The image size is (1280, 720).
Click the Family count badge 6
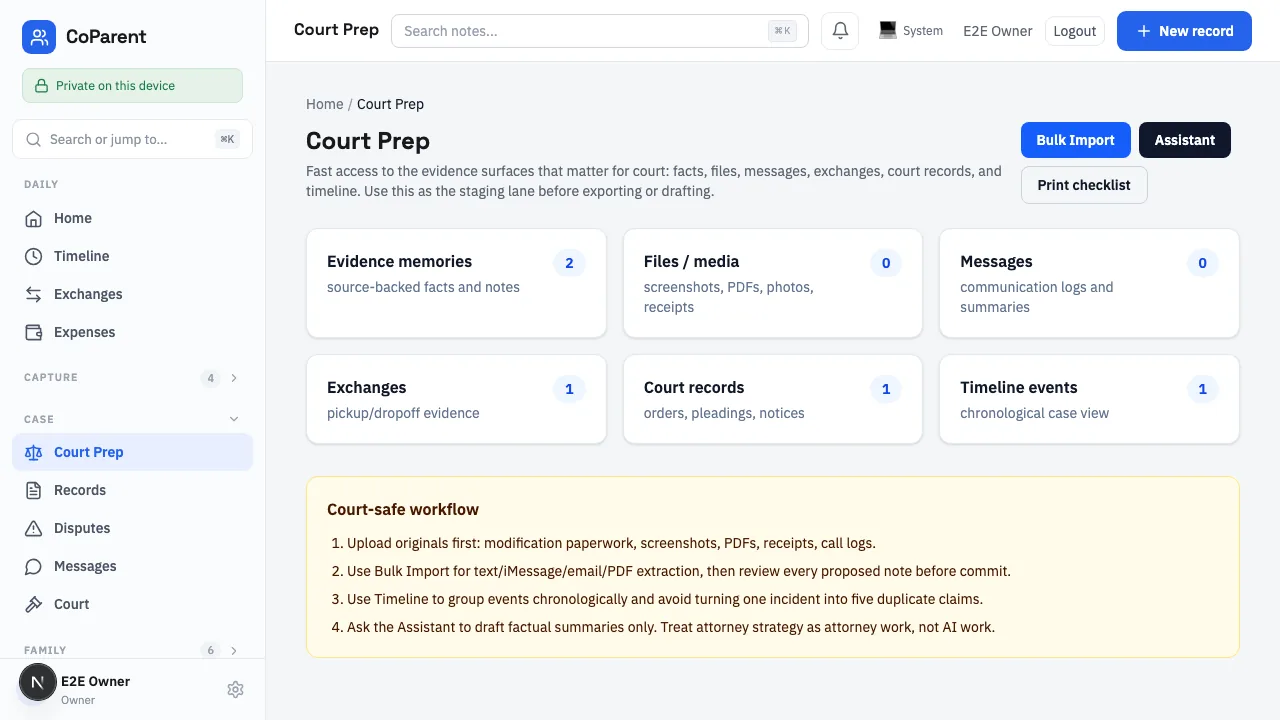[210, 650]
